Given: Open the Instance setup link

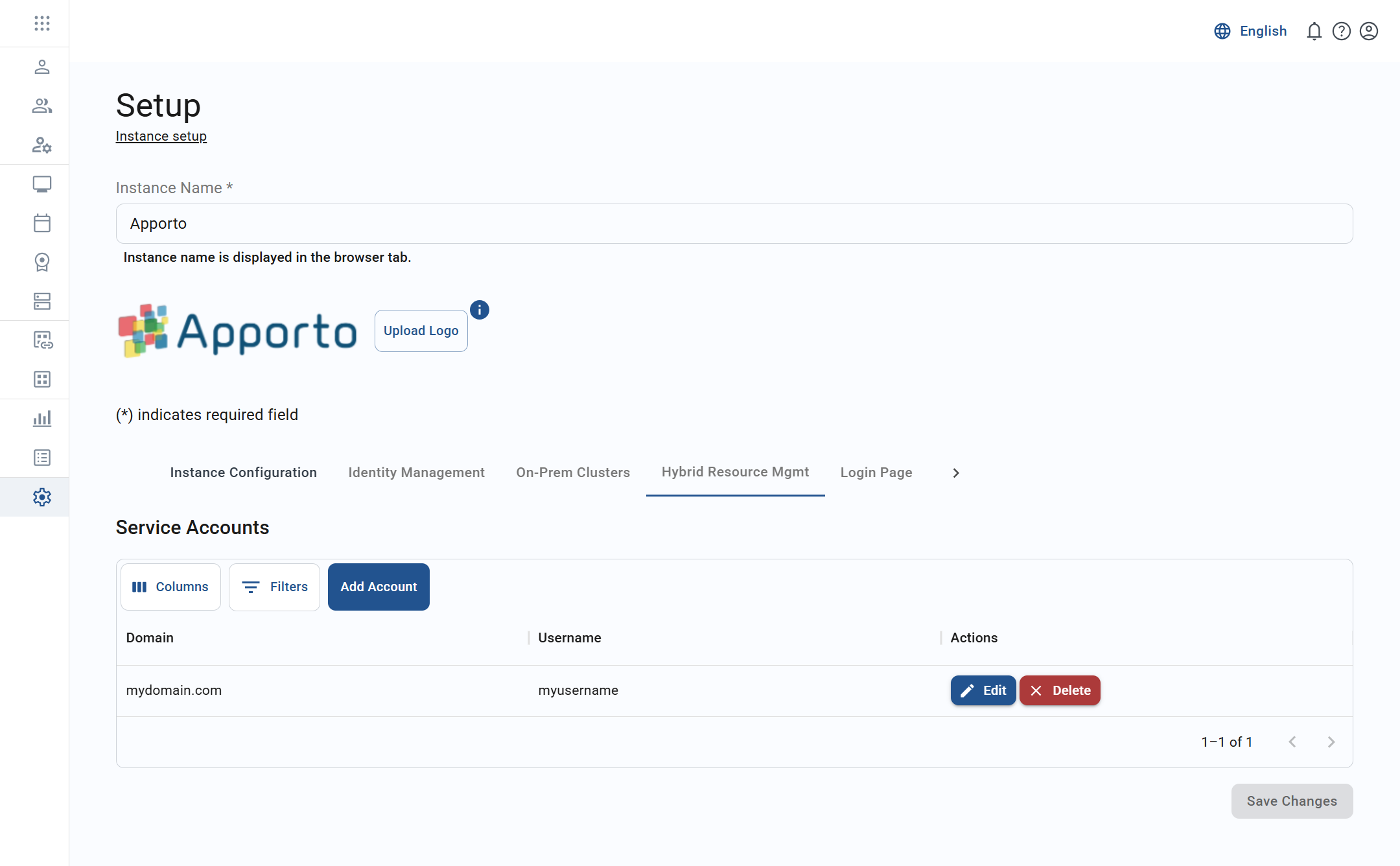Looking at the screenshot, I should [x=161, y=136].
